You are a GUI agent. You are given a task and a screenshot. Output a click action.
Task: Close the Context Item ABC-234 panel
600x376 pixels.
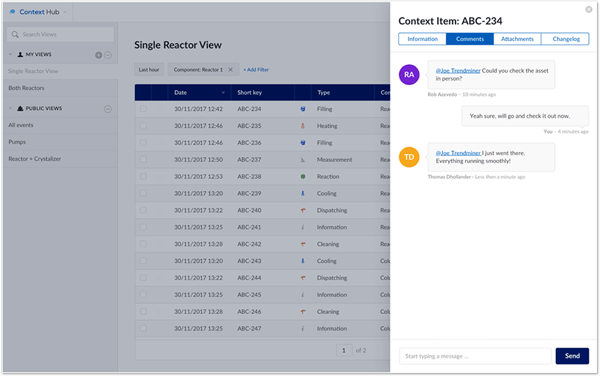[x=589, y=10]
